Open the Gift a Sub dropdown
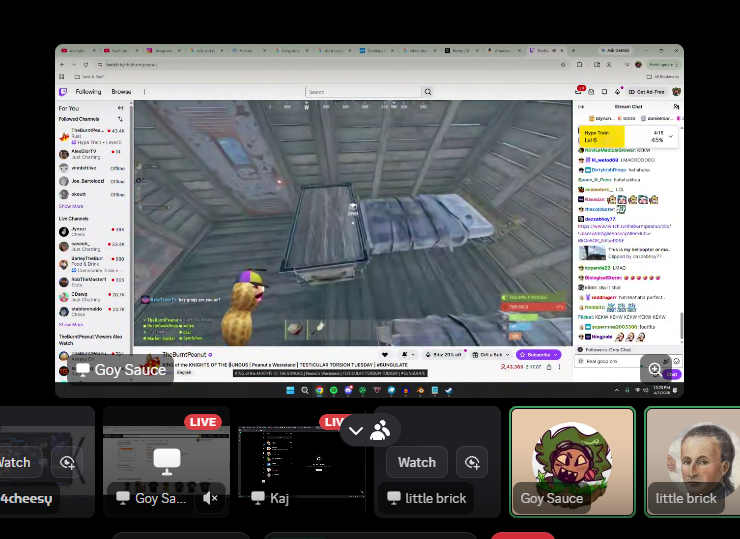Screen dimensions: 740x539 pos(491,354)
